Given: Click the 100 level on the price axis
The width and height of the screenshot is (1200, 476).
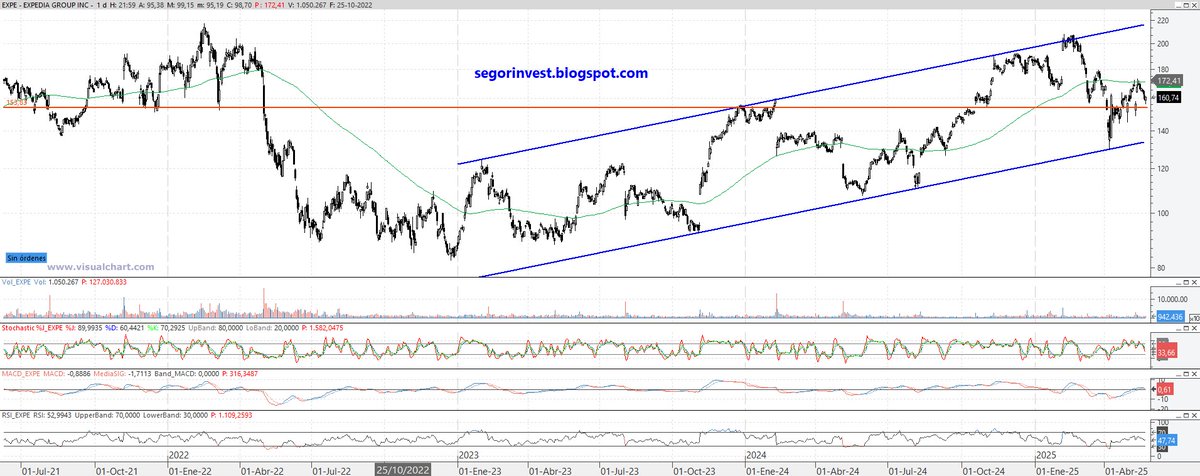Looking at the screenshot, I should click(1163, 212).
